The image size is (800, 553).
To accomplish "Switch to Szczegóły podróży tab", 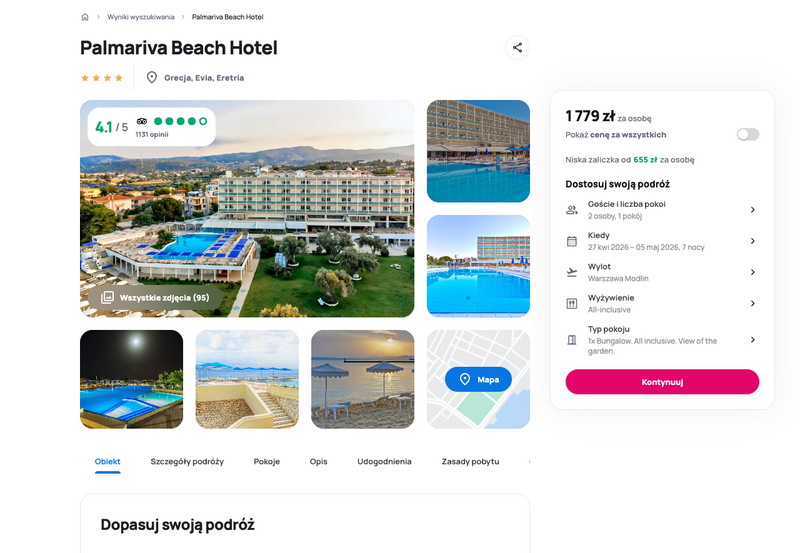I will pyautogui.click(x=187, y=462).
